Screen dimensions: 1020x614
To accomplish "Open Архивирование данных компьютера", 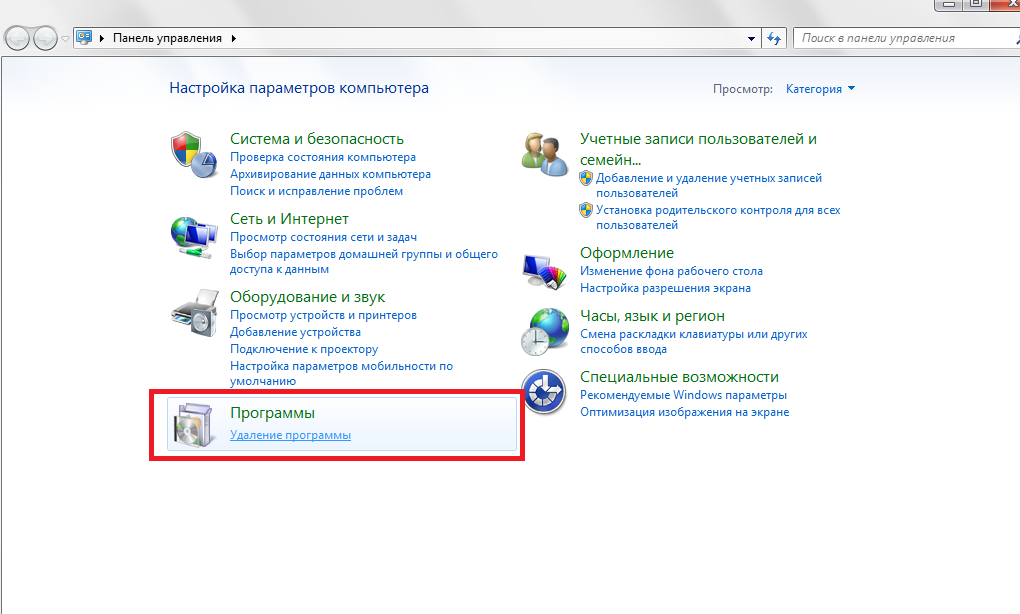I will 330,174.
